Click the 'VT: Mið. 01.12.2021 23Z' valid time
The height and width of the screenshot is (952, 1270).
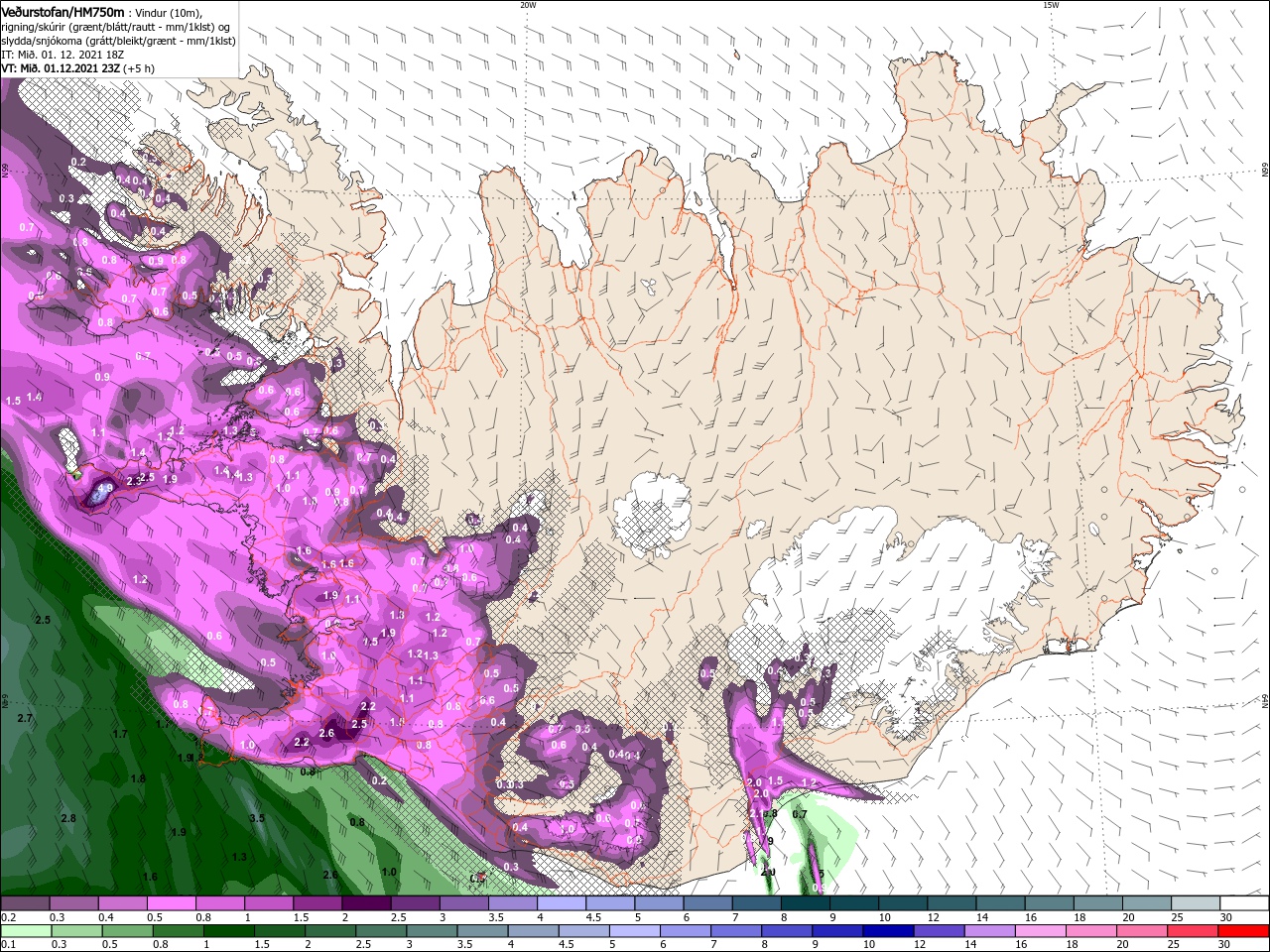point(62,68)
